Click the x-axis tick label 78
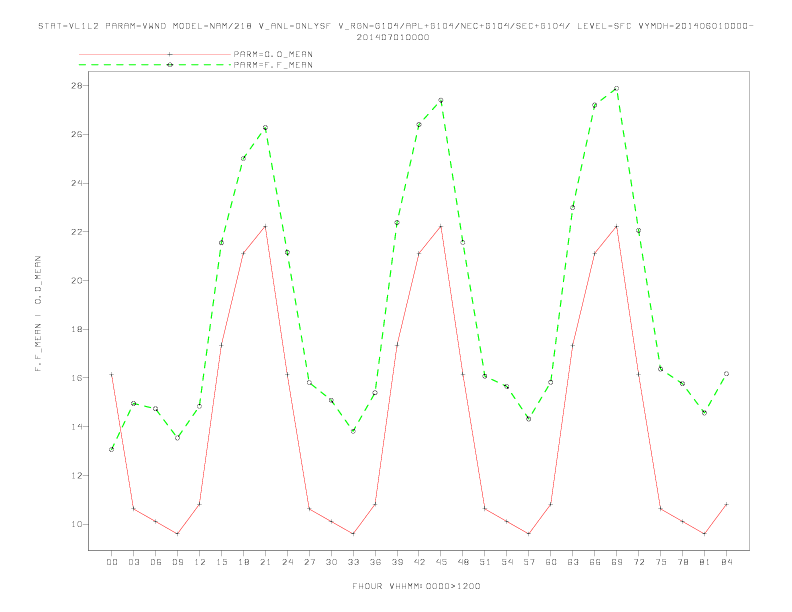The width and height of the screenshot is (792, 612). pos(682,562)
